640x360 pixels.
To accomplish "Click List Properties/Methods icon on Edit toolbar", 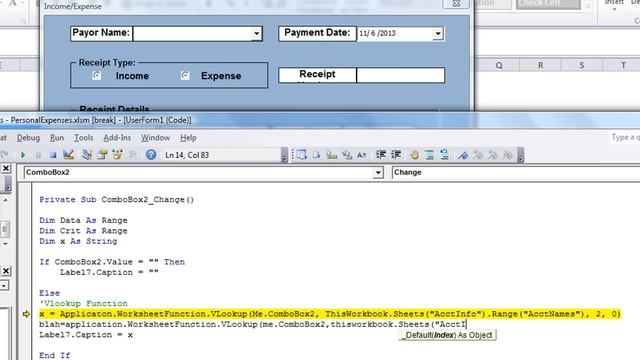I will (x=302, y=155).
